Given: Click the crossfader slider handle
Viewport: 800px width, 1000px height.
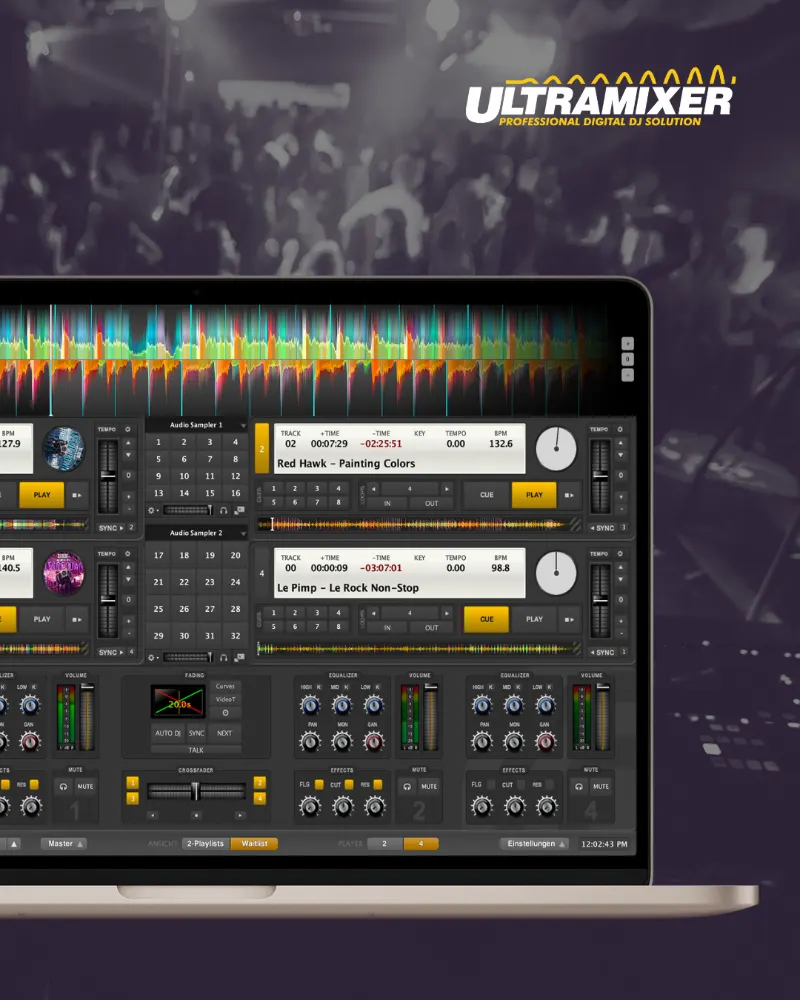Looking at the screenshot, I should (x=196, y=791).
